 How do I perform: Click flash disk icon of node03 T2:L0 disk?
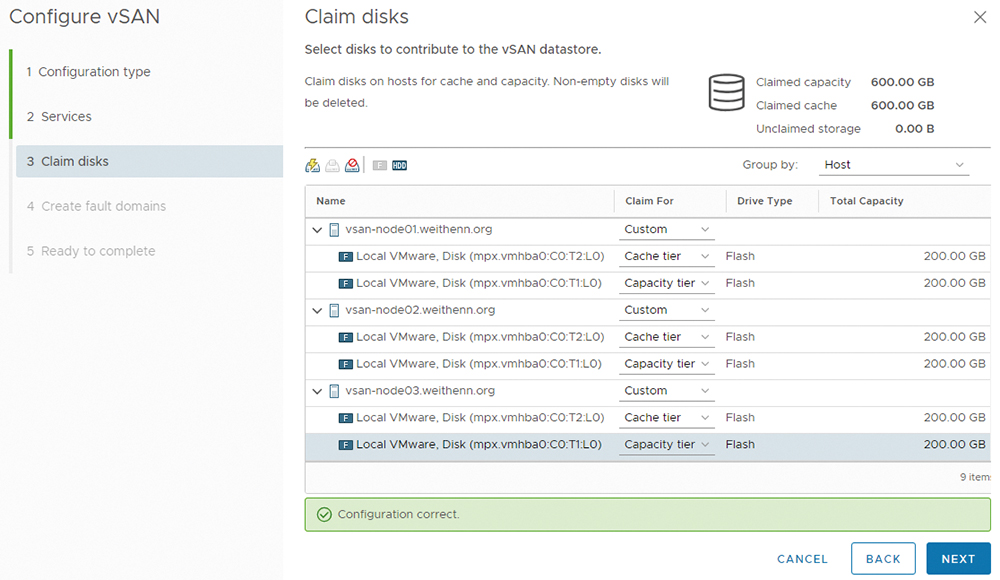coord(346,418)
